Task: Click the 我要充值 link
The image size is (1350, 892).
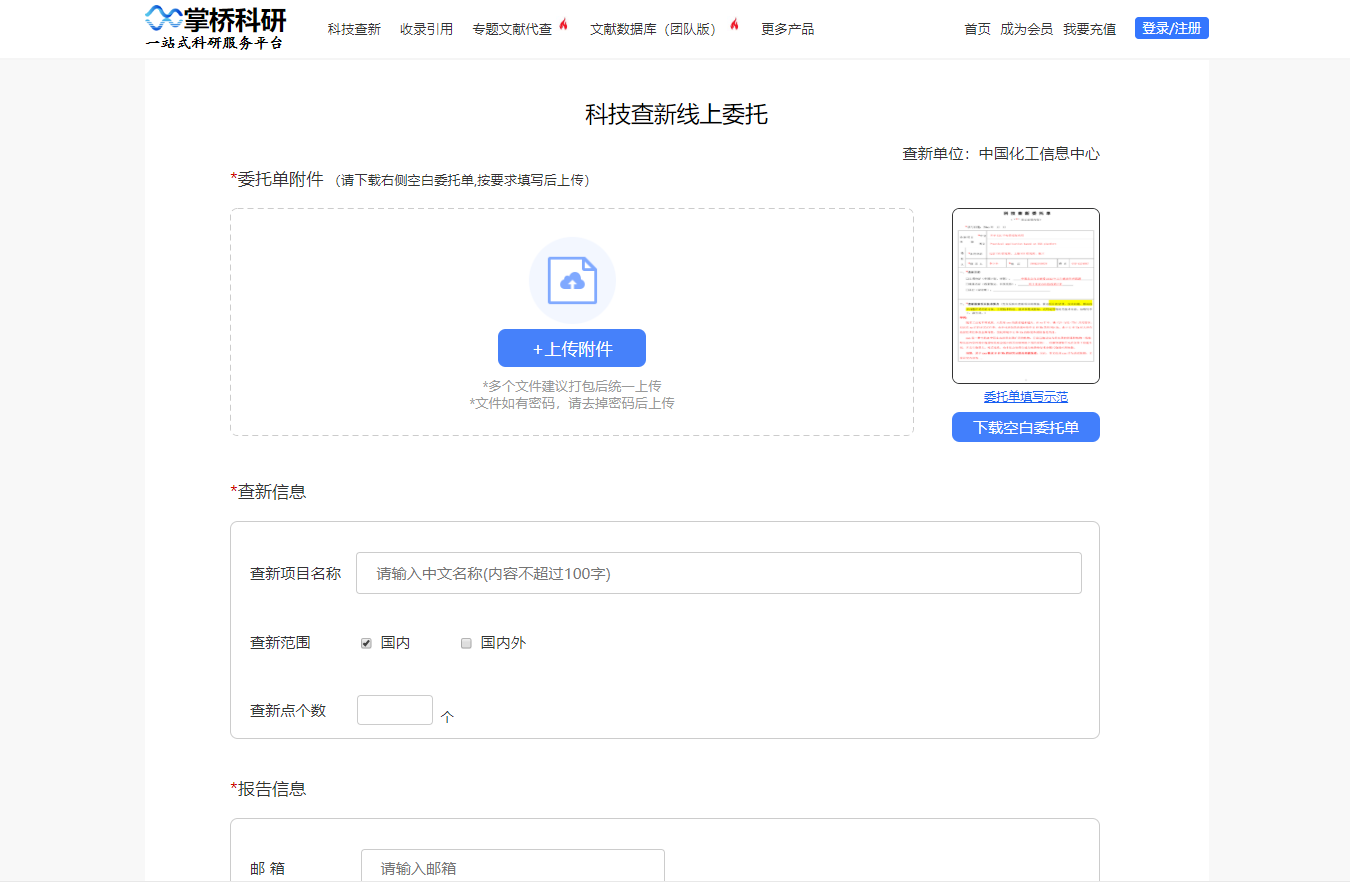Action: point(1089,29)
